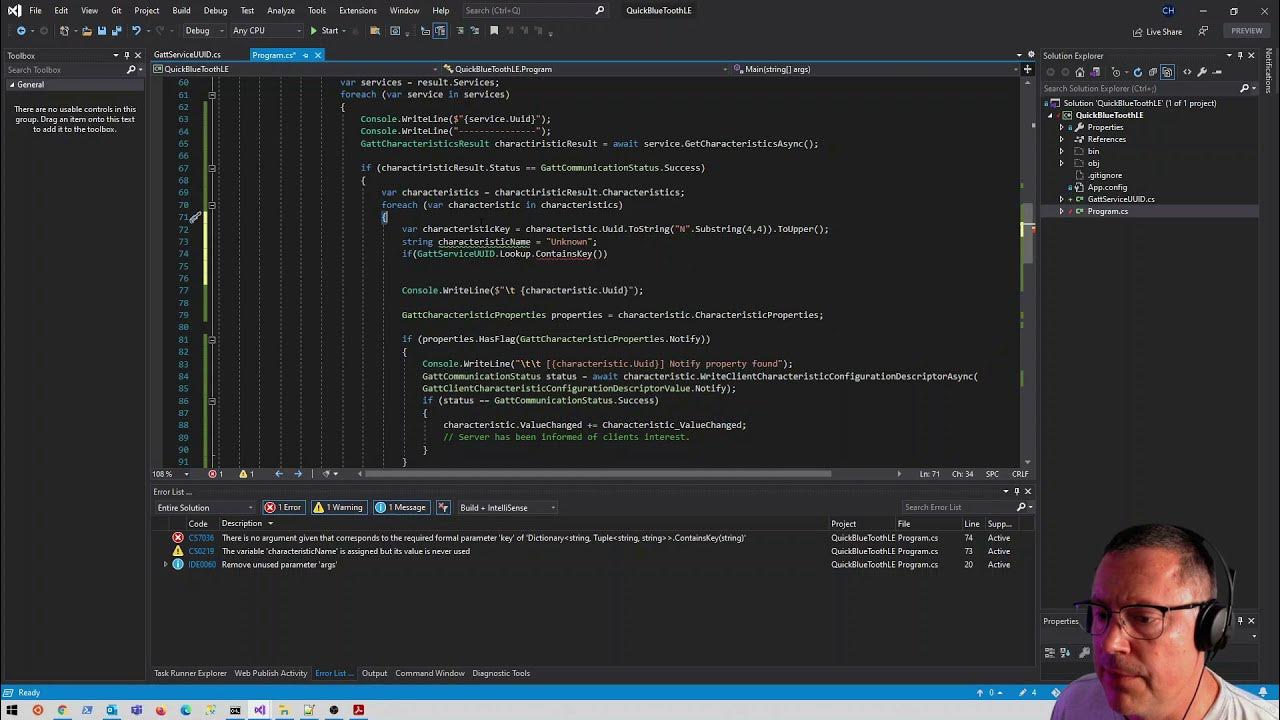Click the Chrome icon in taskbar

pos(62,710)
